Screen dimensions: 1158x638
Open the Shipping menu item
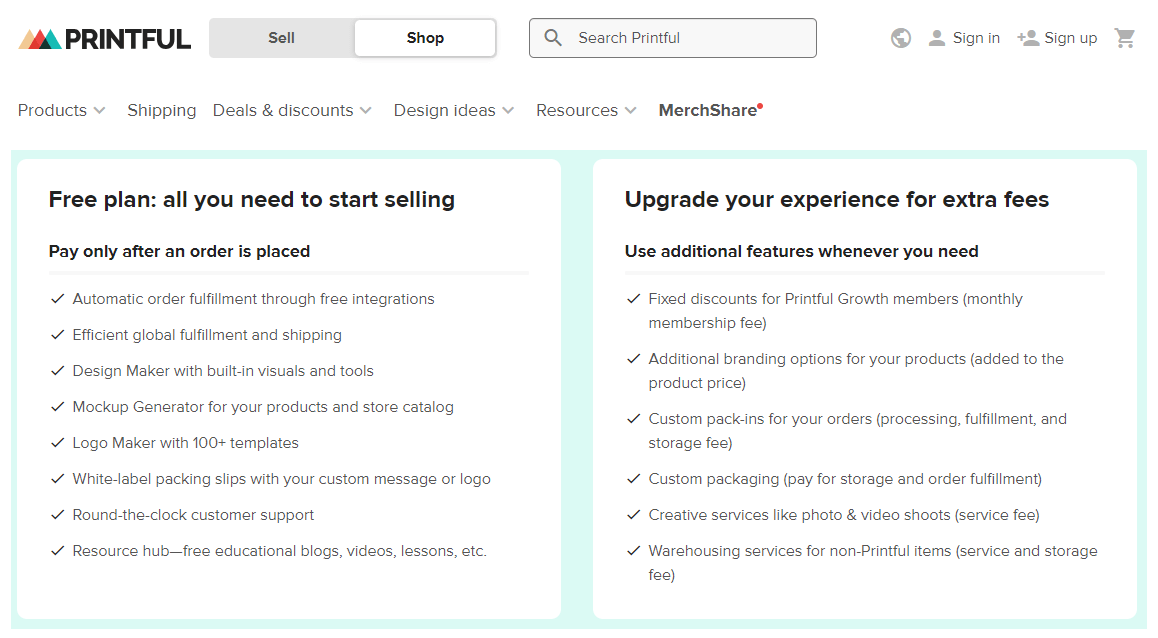[x=162, y=110]
